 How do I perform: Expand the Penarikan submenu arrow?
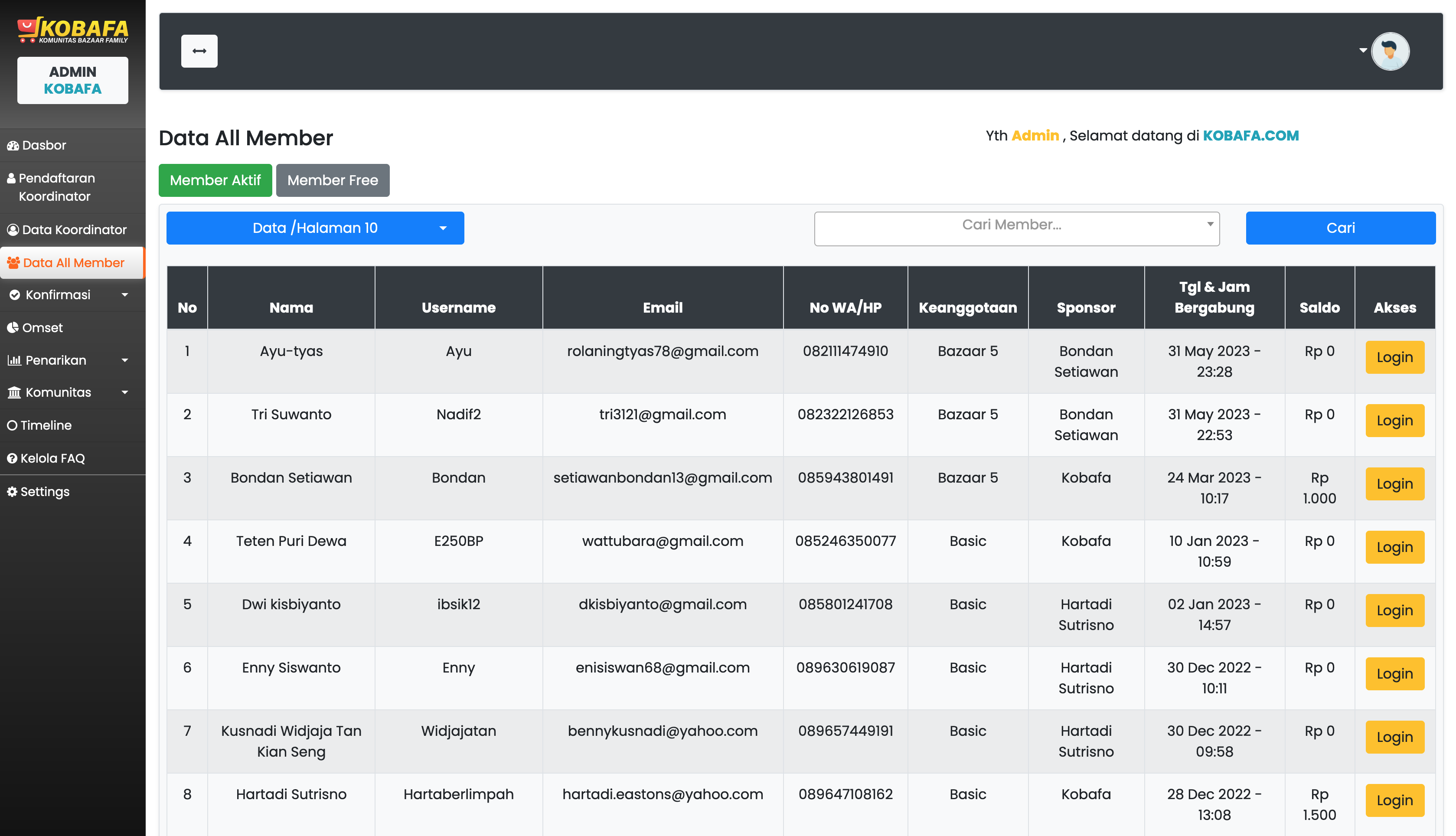[124, 361]
